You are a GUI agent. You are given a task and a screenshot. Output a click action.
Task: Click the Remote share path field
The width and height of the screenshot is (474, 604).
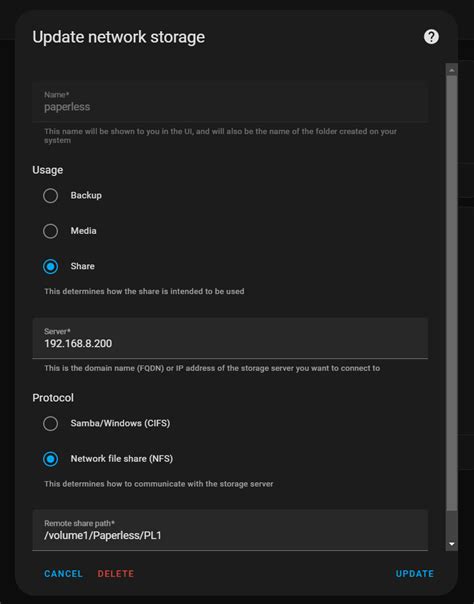(x=230, y=530)
